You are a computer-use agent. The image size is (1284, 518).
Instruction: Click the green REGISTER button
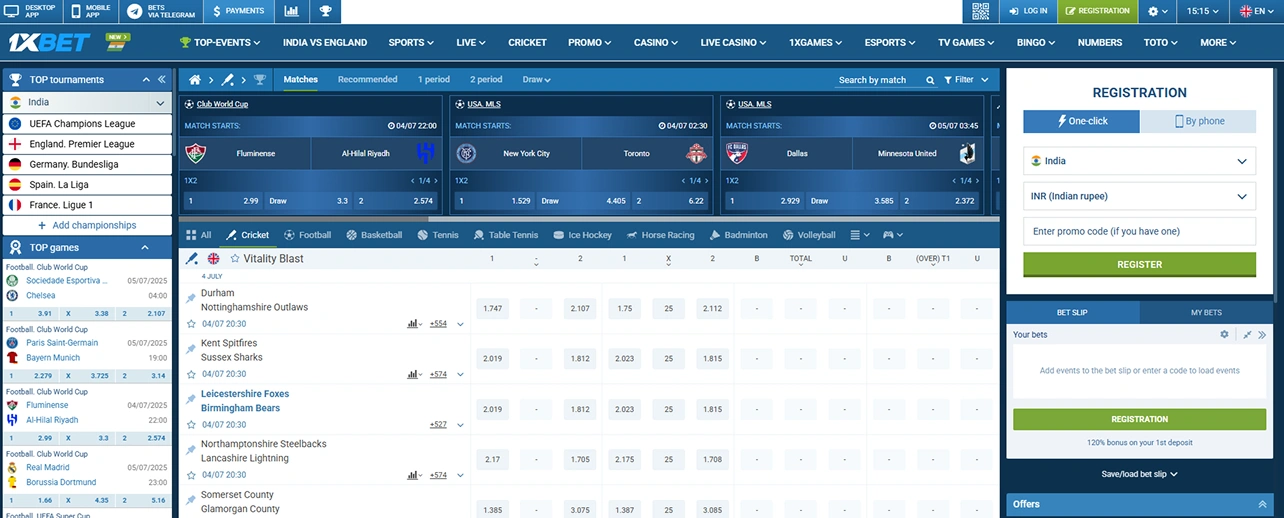1139,265
